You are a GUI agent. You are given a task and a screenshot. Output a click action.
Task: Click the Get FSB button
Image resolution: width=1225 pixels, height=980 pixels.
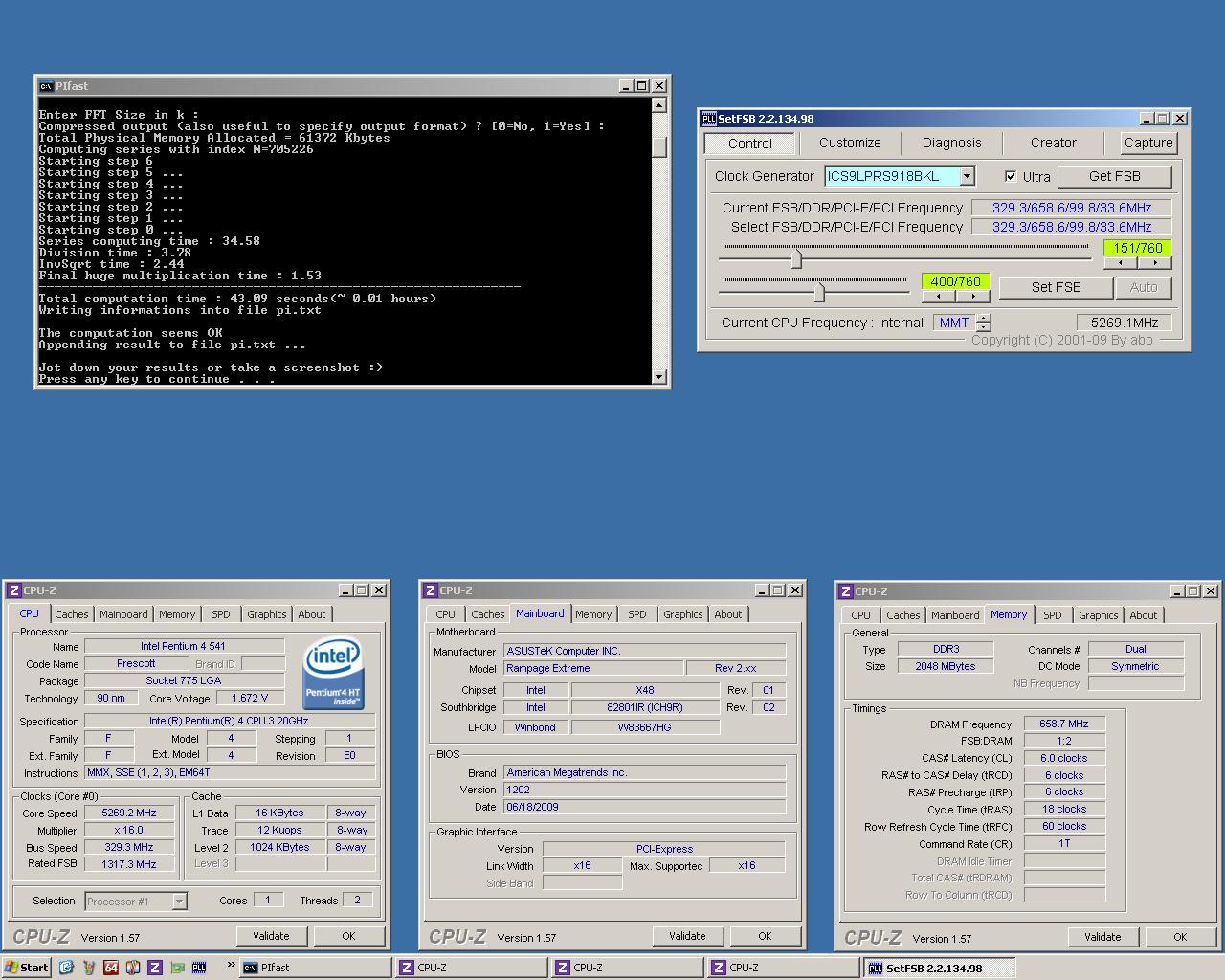[x=1115, y=176]
